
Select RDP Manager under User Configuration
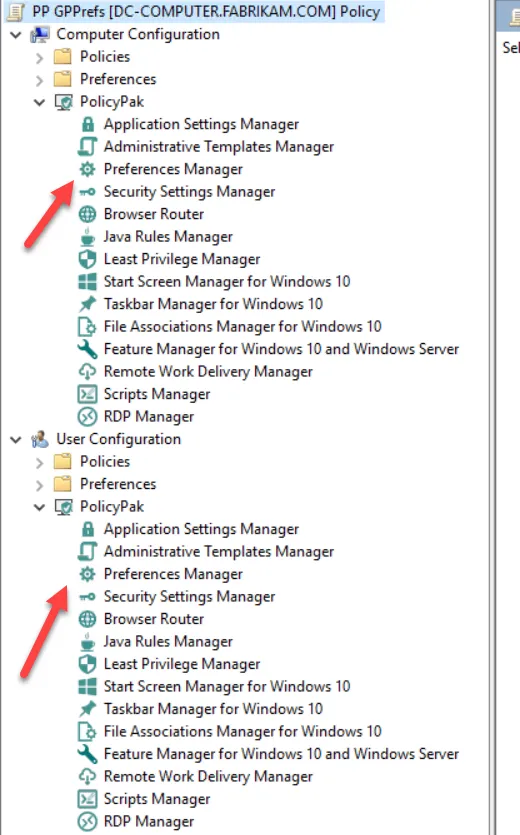coord(149,821)
